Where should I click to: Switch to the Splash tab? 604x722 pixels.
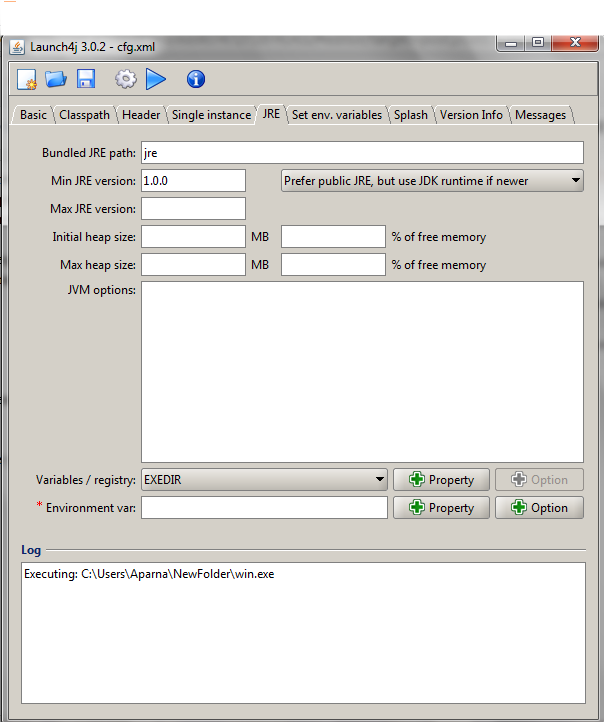coord(411,115)
